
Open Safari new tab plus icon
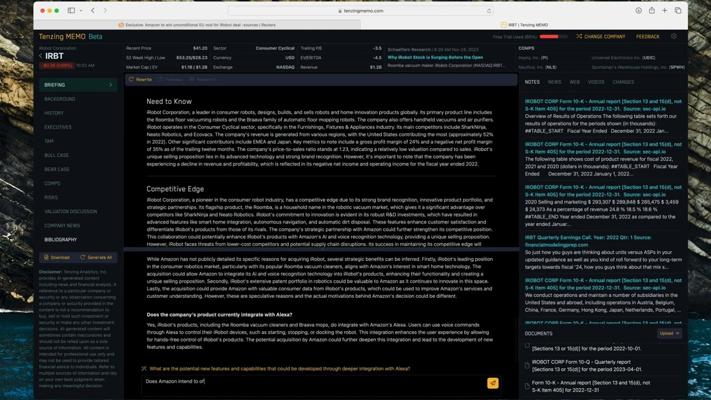664,10
